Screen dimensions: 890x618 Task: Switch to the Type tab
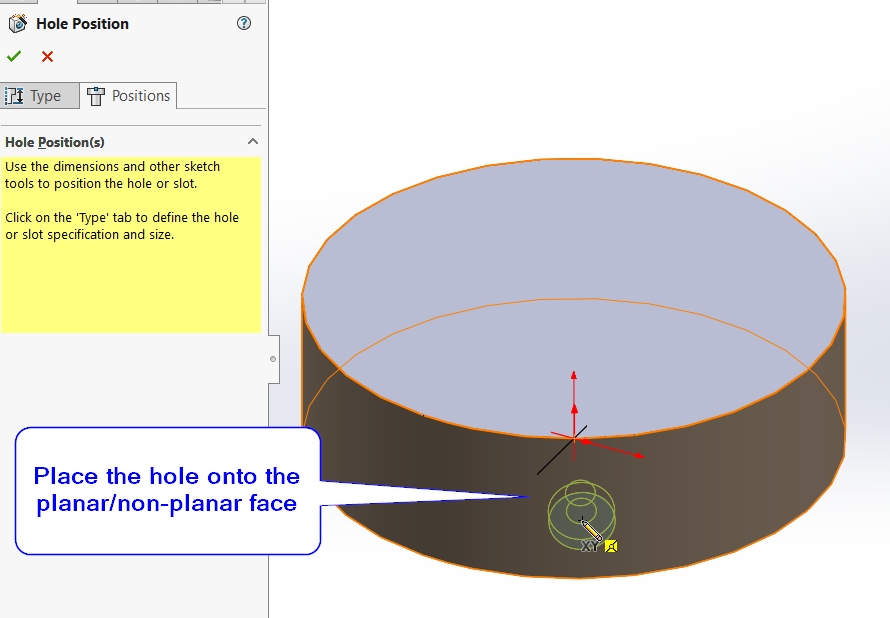tap(39, 96)
